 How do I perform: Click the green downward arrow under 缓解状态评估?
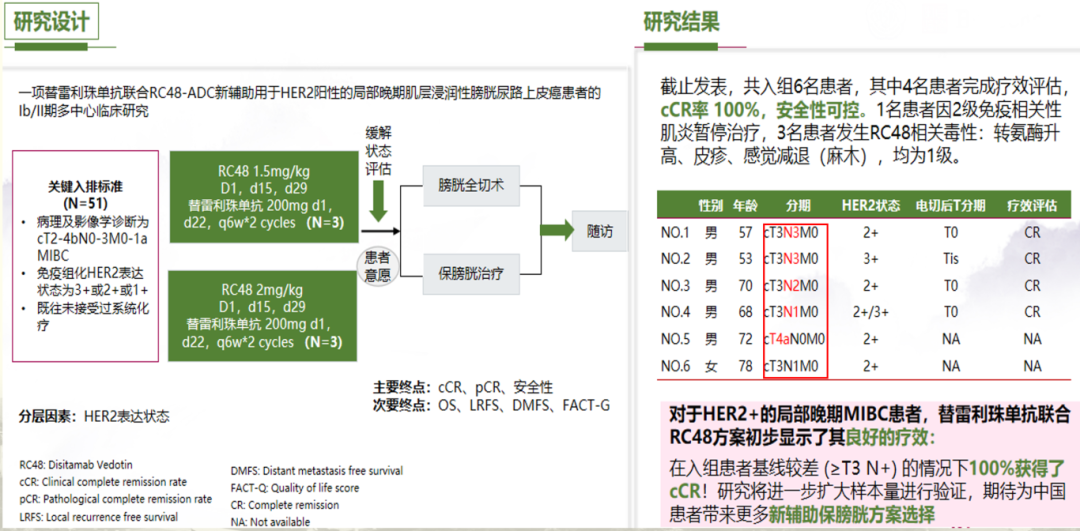377,202
